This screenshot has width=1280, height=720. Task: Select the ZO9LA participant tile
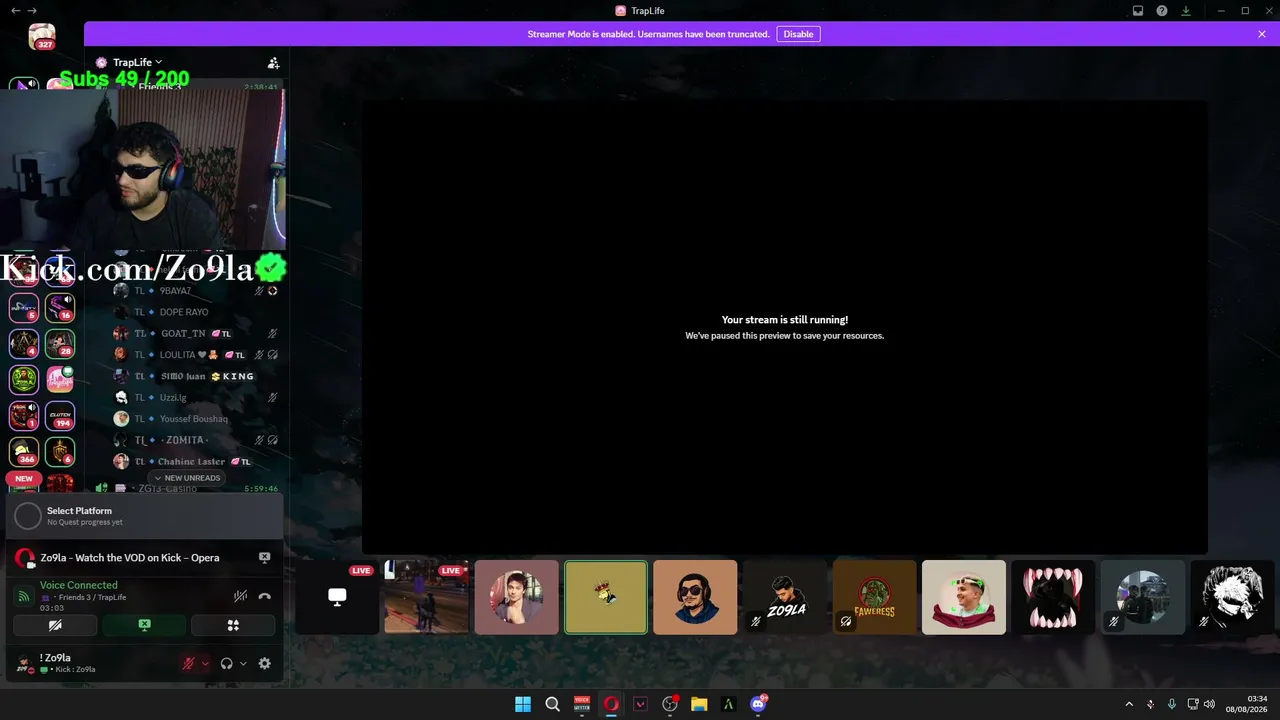785,597
